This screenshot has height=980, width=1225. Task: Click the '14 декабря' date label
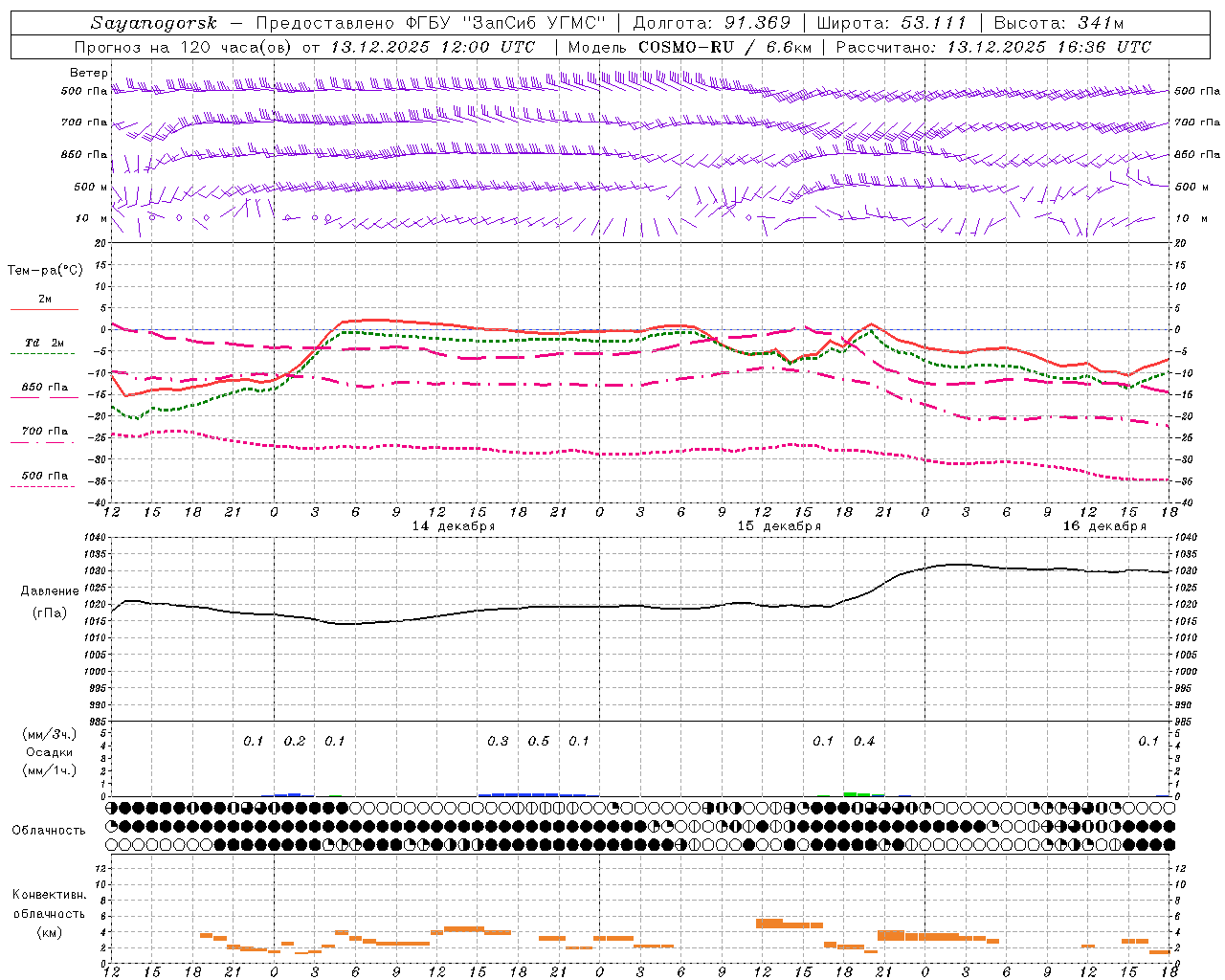(x=454, y=526)
